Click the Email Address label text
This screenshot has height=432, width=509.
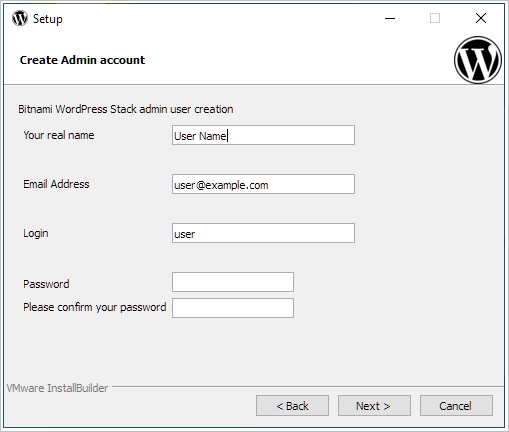(x=56, y=184)
